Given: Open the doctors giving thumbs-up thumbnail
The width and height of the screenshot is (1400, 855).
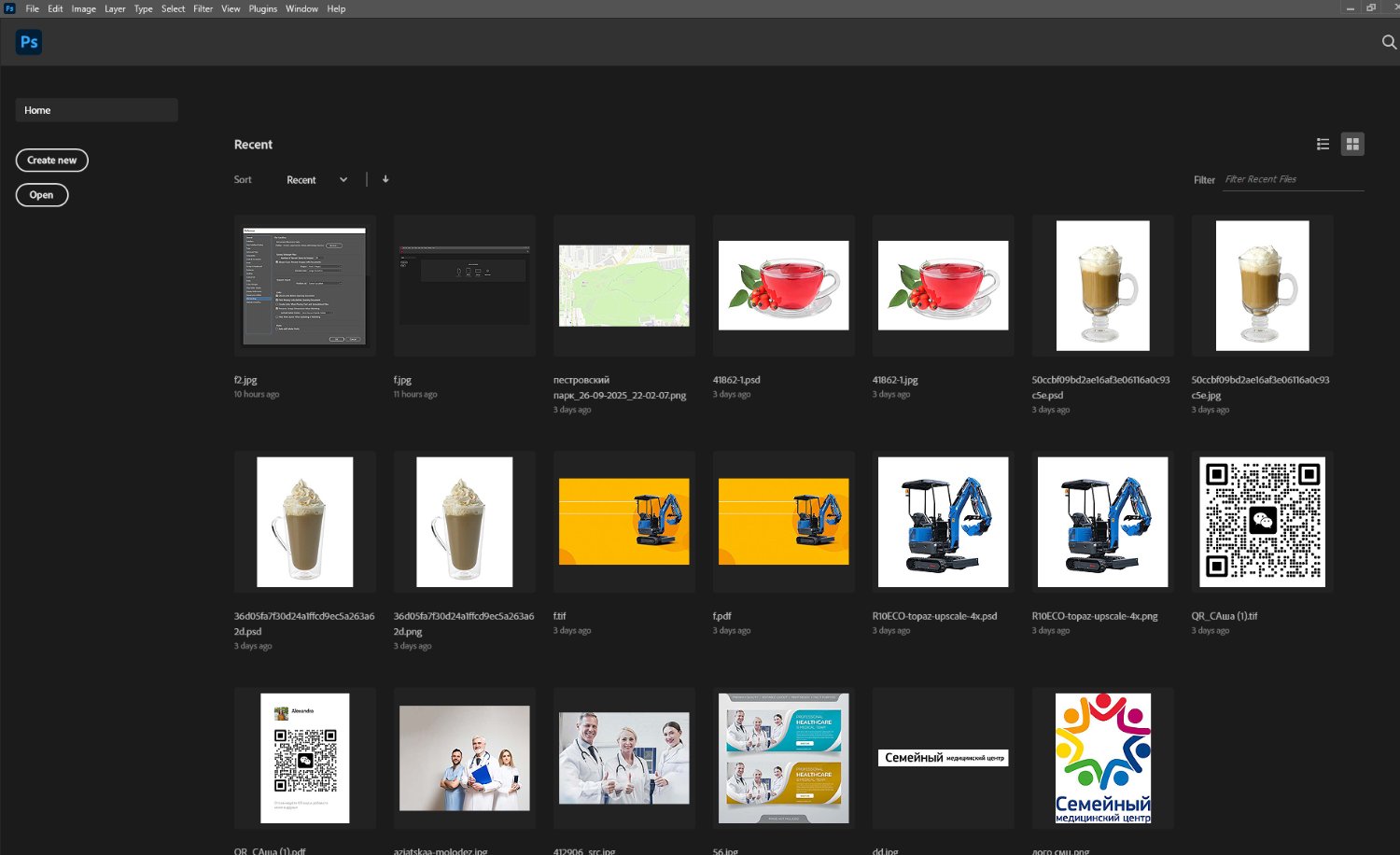Looking at the screenshot, I should point(624,758).
